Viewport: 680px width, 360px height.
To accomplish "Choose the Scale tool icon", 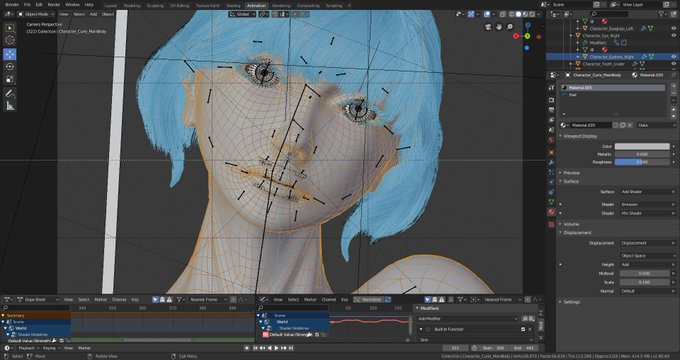I will [10, 79].
